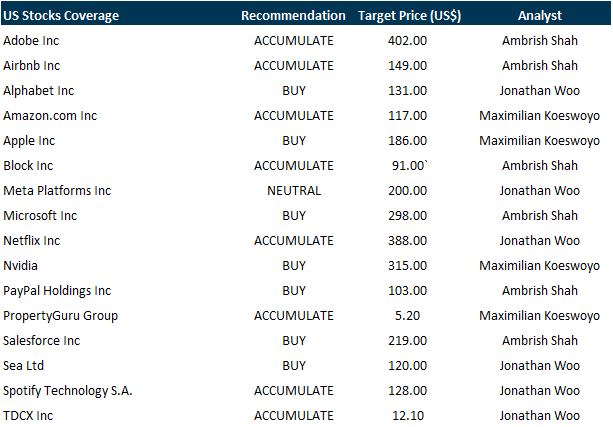The width and height of the screenshot is (613, 427).
Task: Select Nvidia's 315.00 target price
Action: pyautogui.click(x=407, y=265)
